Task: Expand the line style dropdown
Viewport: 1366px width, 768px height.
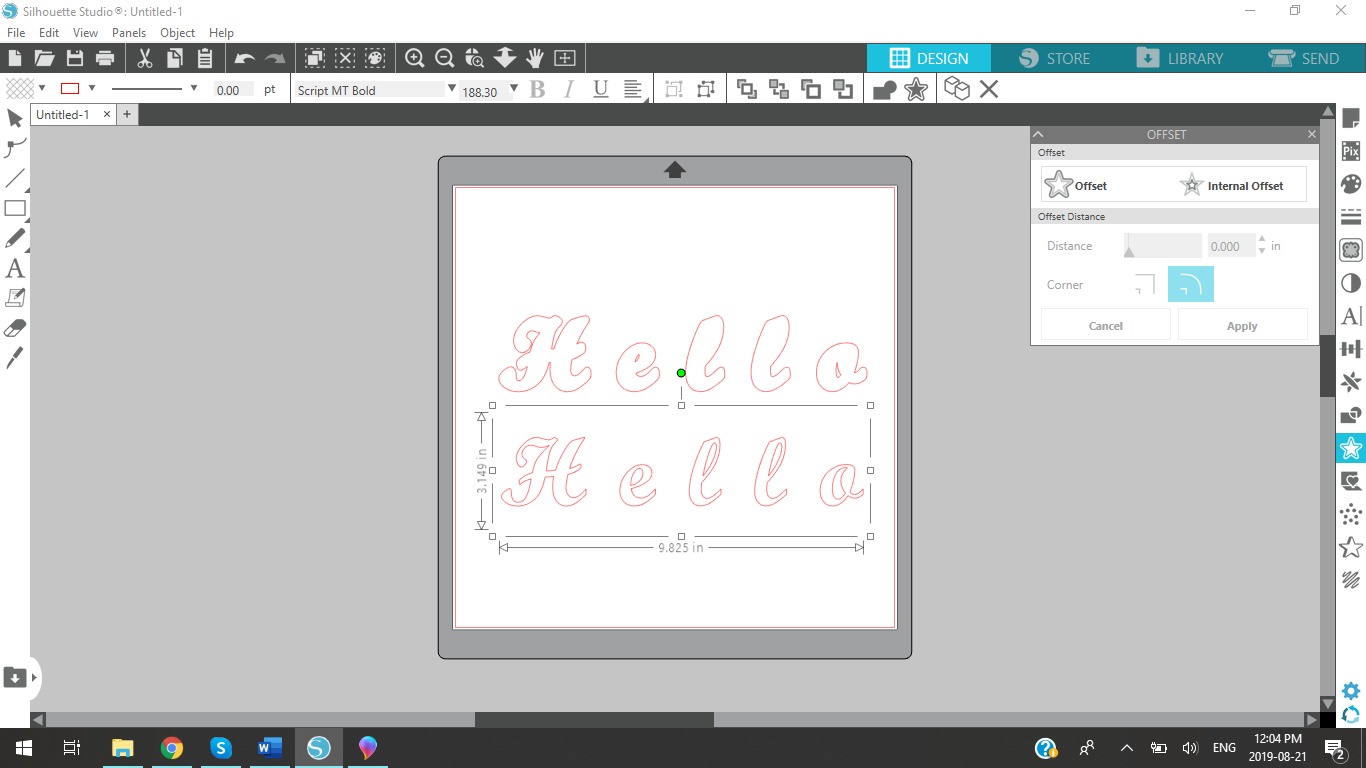Action: 193,89
